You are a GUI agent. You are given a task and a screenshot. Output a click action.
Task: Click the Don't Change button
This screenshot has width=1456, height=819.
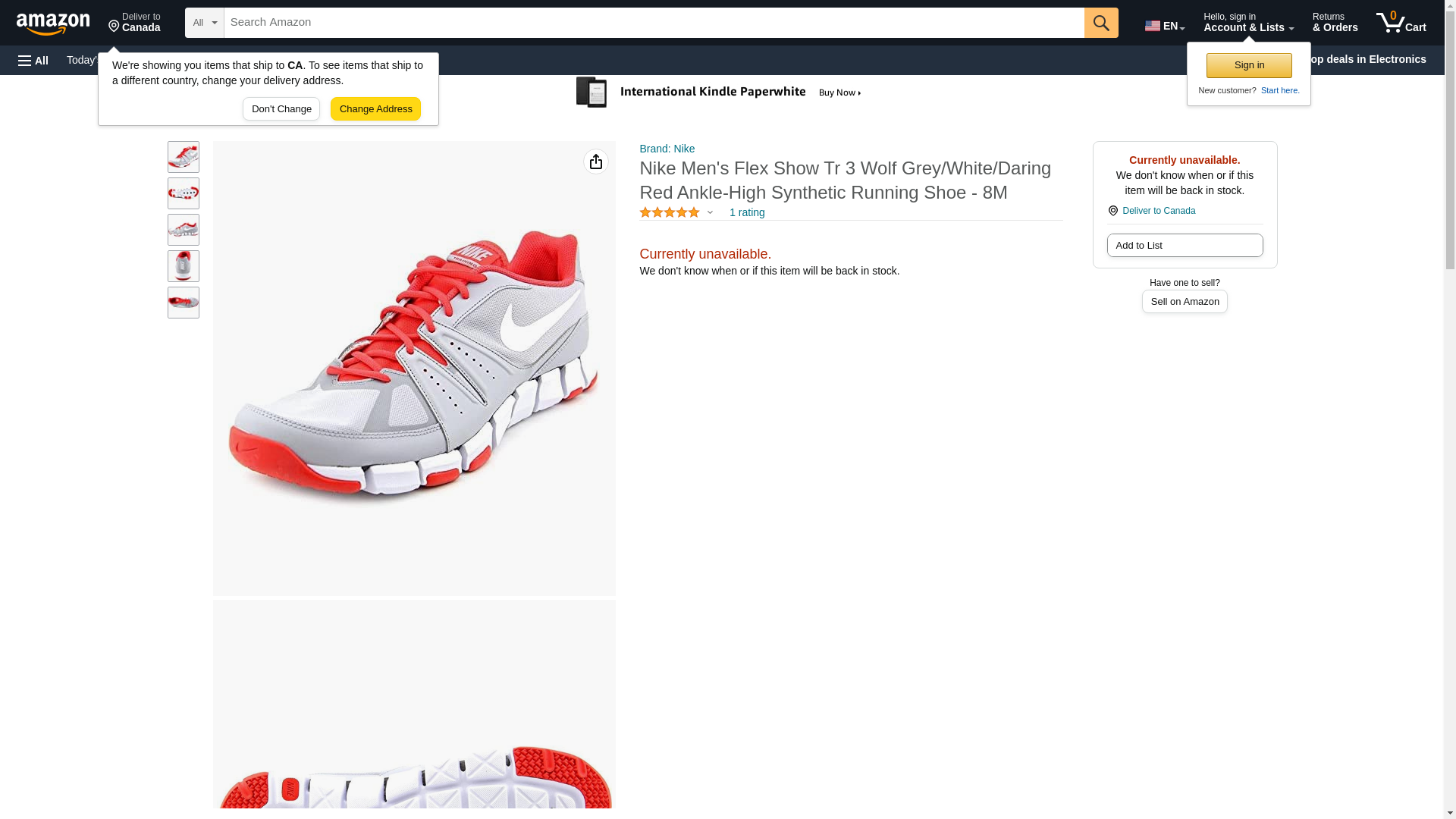(281, 109)
